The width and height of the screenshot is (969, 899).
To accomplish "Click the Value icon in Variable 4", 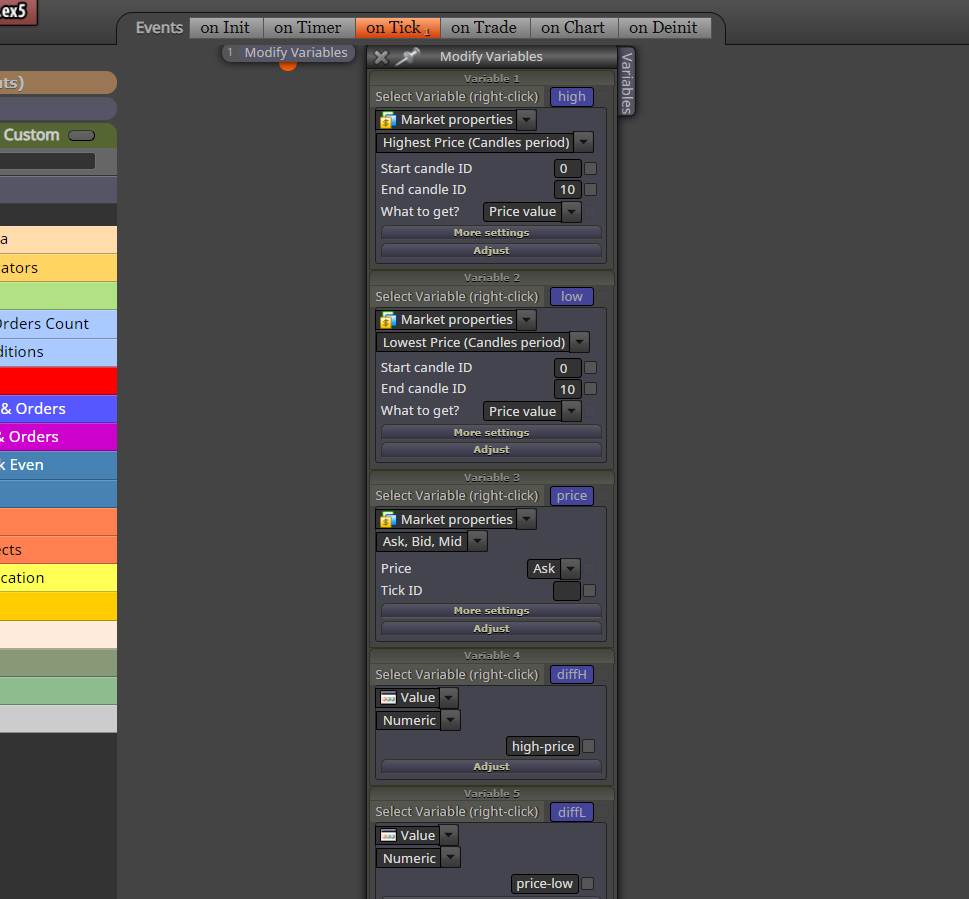I will click(388, 698).
